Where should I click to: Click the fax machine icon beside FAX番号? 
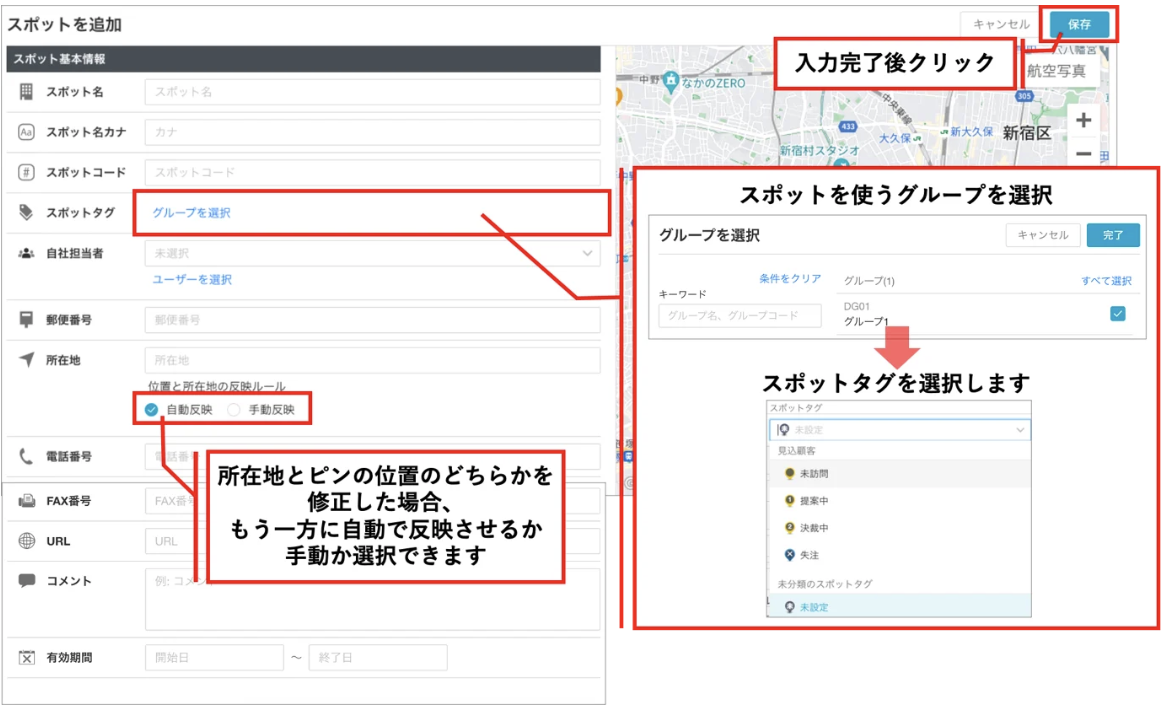(26, 501)
